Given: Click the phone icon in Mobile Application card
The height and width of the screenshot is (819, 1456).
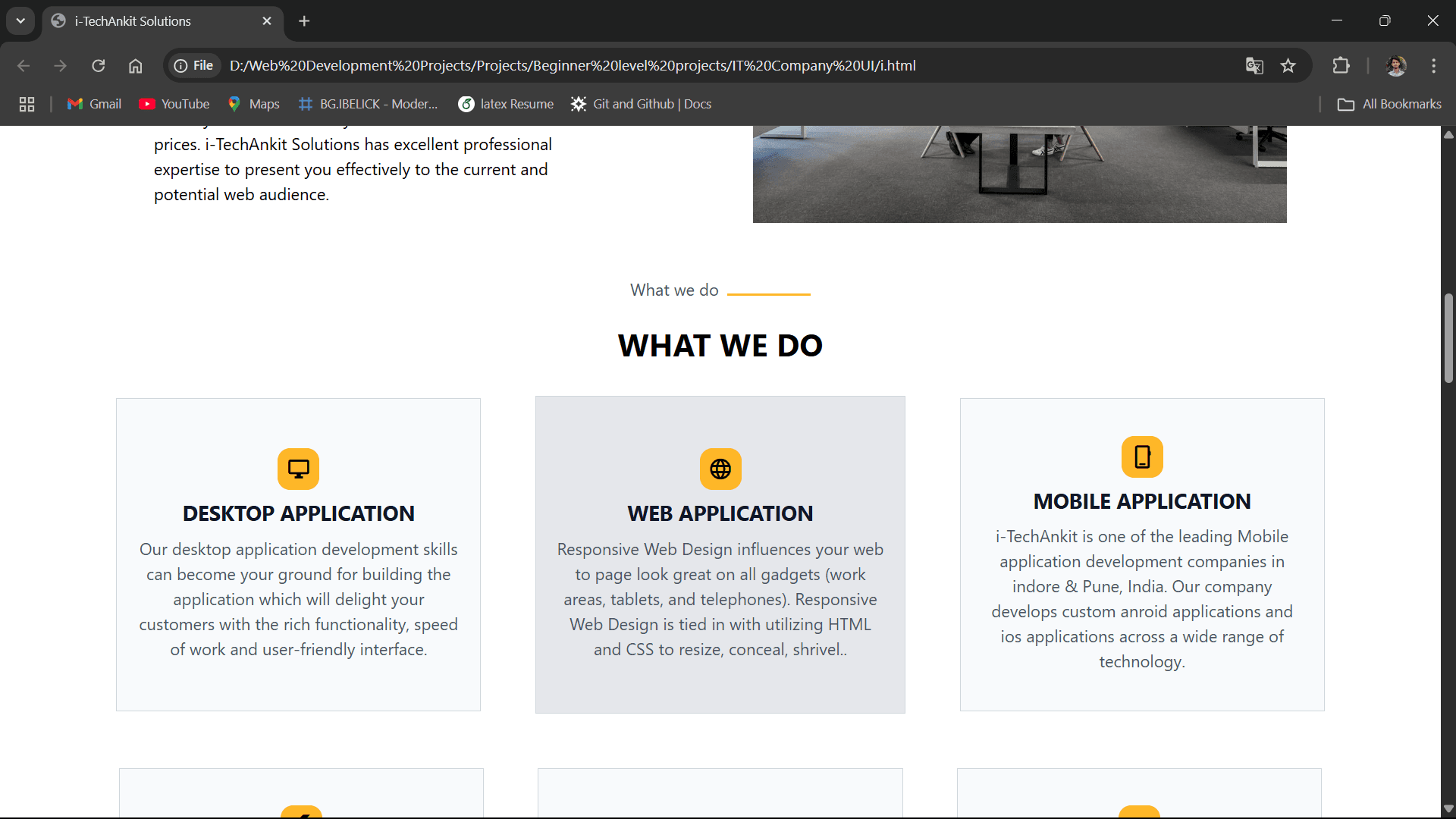Looking at the screenshot, I should click(1142, 457).
